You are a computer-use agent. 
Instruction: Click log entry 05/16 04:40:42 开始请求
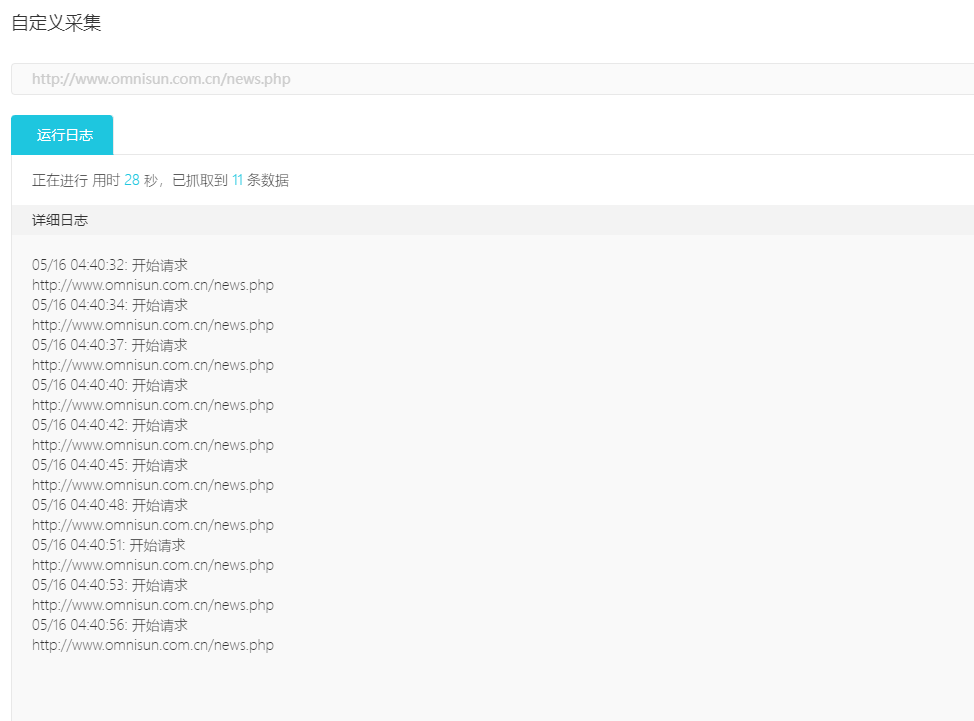110,425
